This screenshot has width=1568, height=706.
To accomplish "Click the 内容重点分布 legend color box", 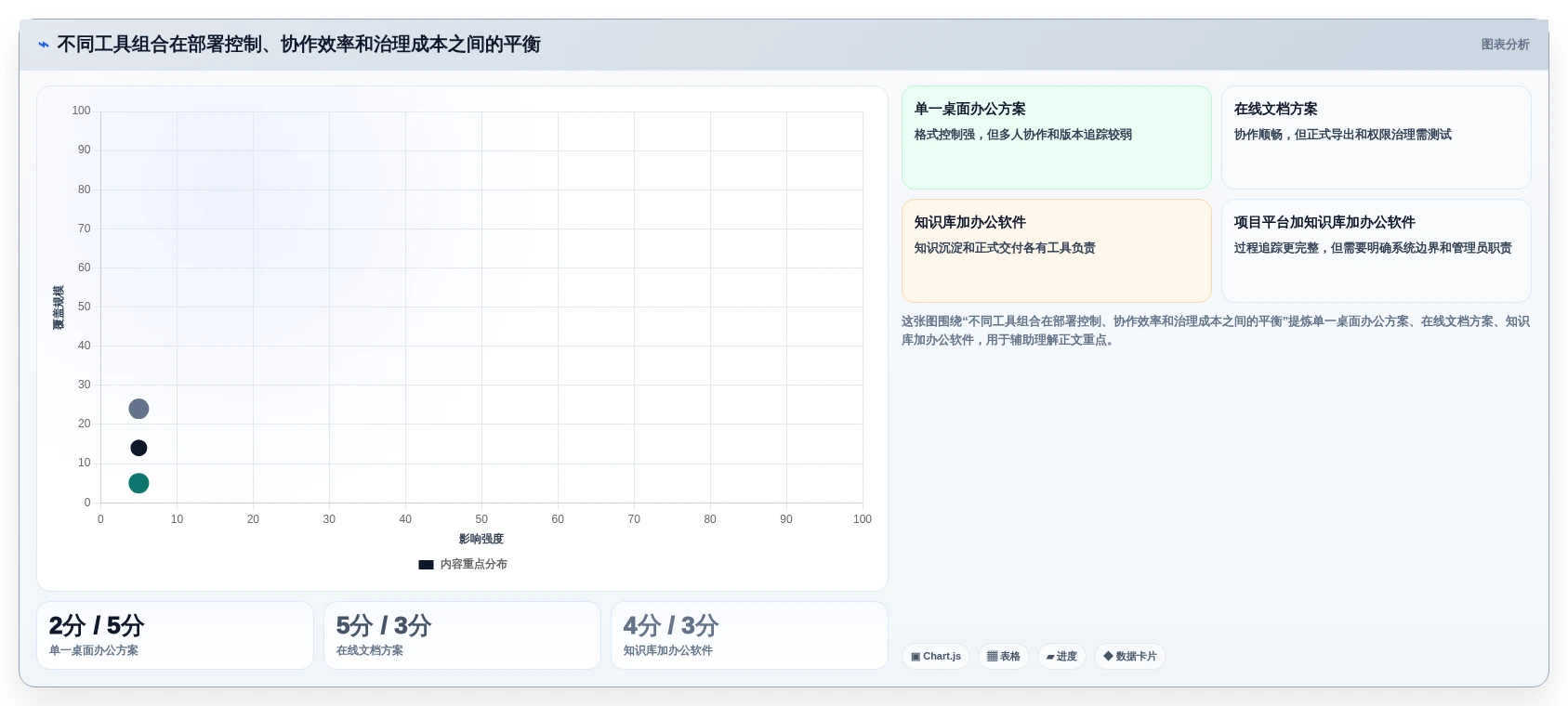I will click(426, 565).
